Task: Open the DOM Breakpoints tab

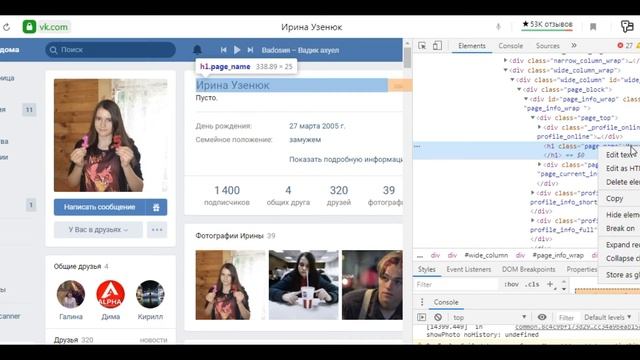Action: pyautogui.click(x=529, y=269)
